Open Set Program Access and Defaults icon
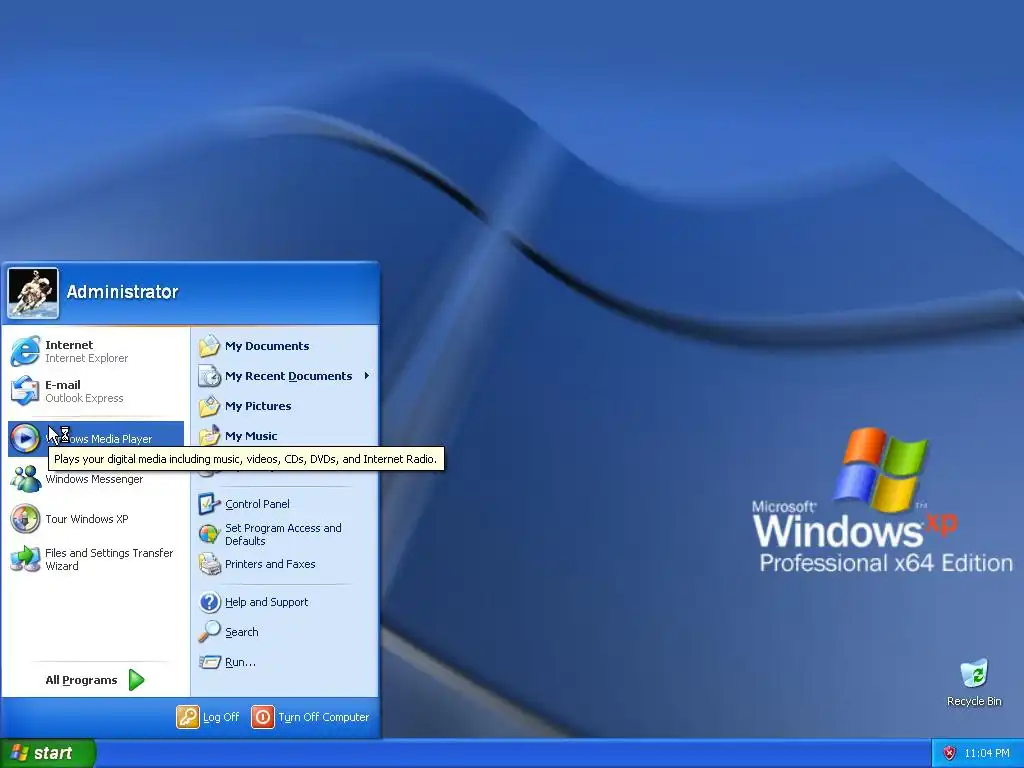The image size is (1024, 768). coord(210,534)
